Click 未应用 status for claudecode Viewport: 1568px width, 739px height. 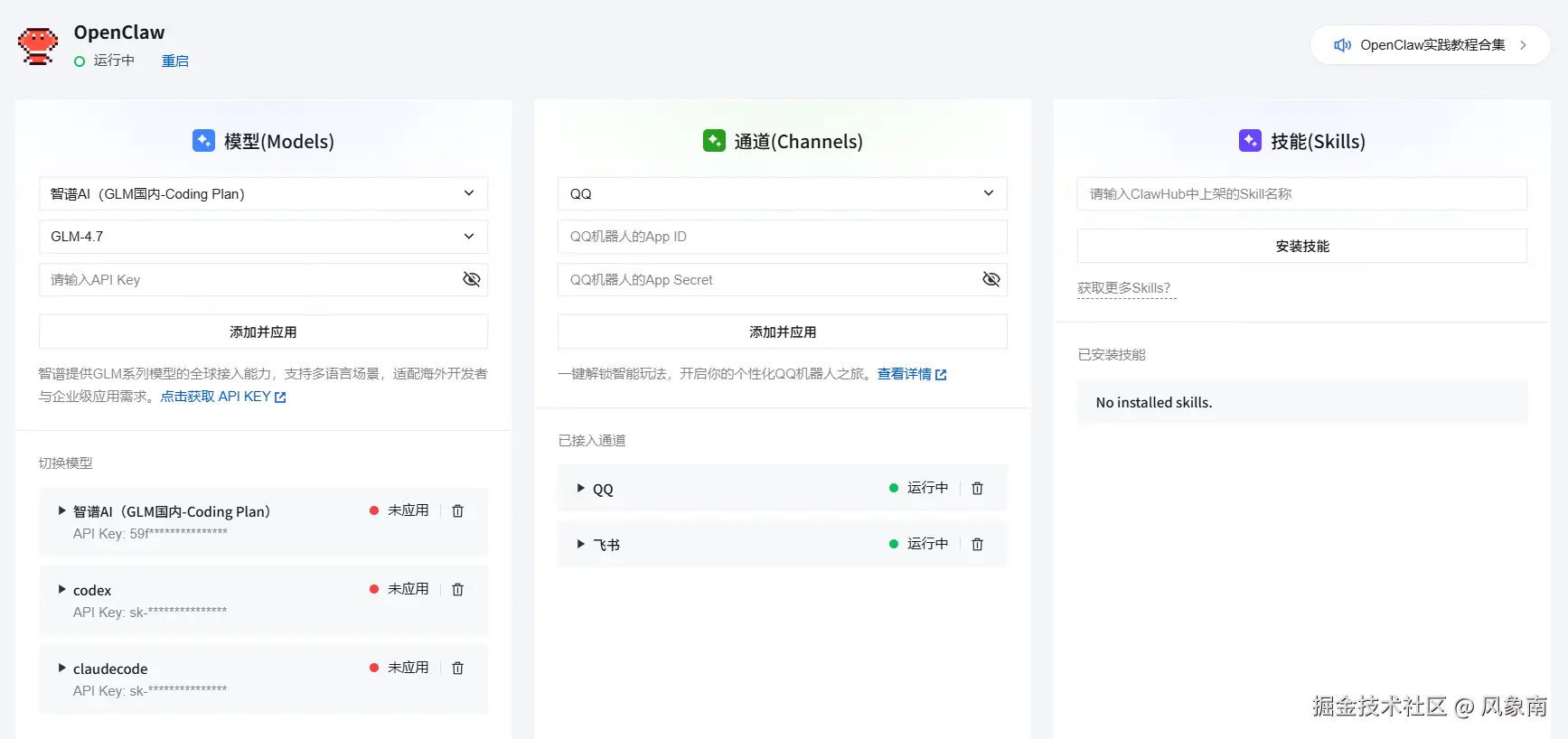tap(408, 668)
